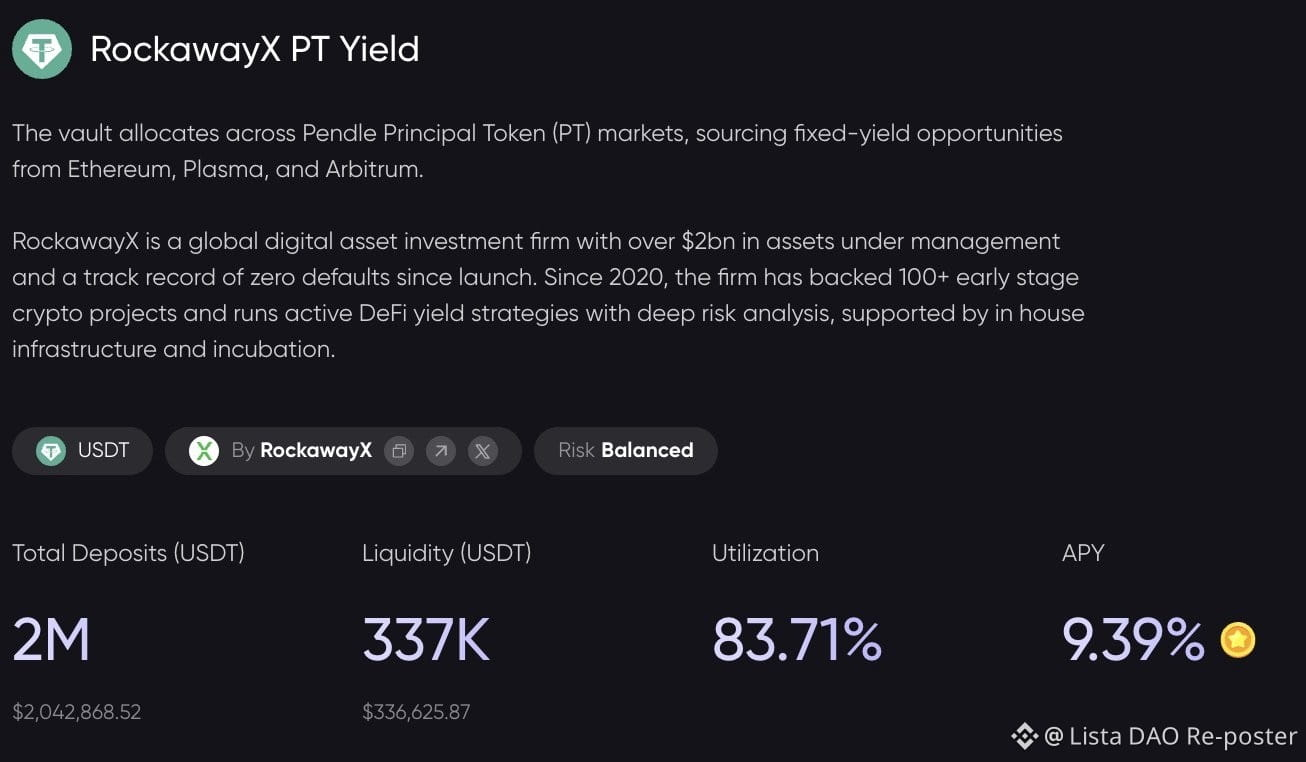Open the RockawayX X (Twitter) profile icon

pyautogui.click(x=483, y=451)
